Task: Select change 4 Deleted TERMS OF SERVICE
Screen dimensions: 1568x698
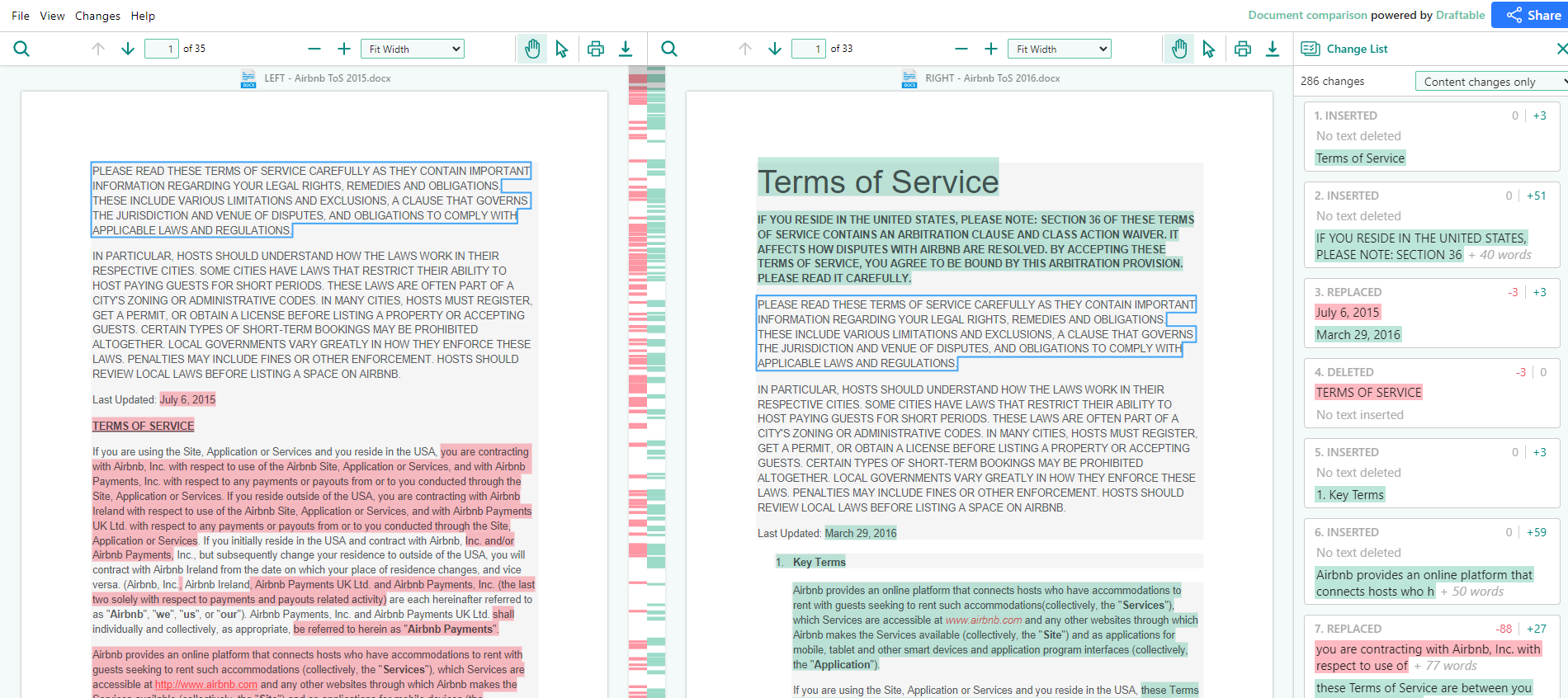Action: pos(1432,393)
